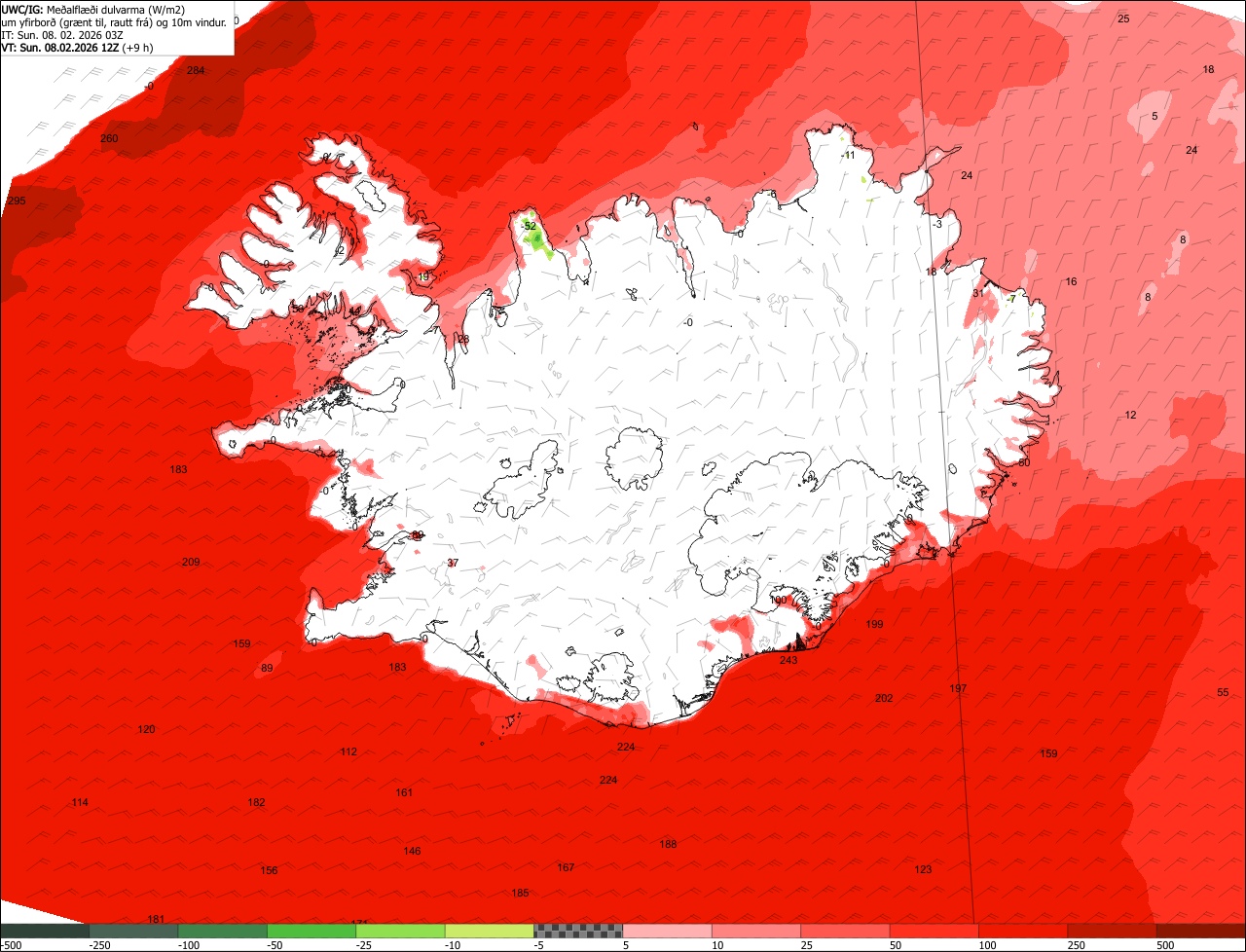1246x952 pixels.
Task: Click the yellow-green legend swatch from -10 to -5
Action: (490, 931)
